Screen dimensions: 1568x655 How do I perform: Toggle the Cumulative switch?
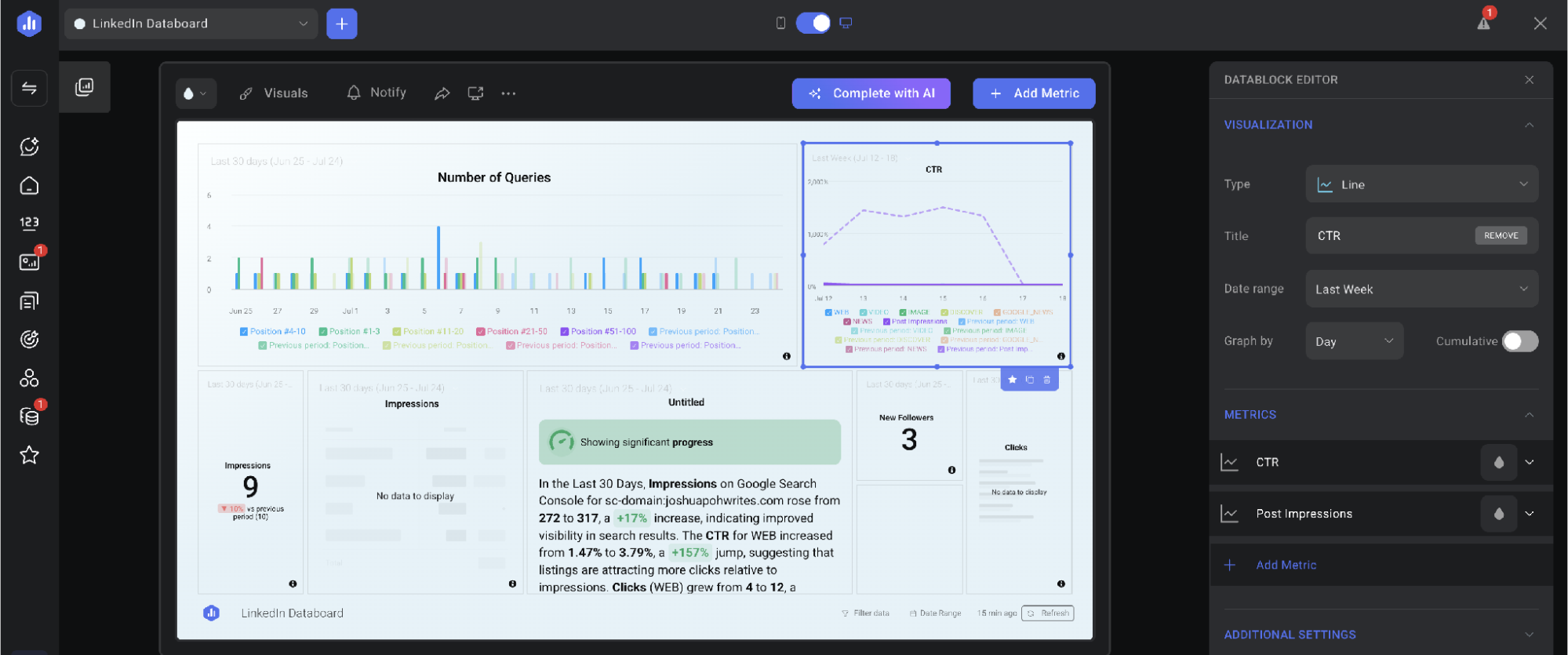1520,341
